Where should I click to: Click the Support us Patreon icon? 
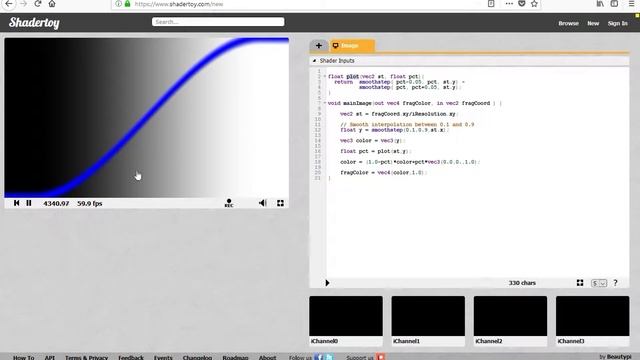click(380, 357)
